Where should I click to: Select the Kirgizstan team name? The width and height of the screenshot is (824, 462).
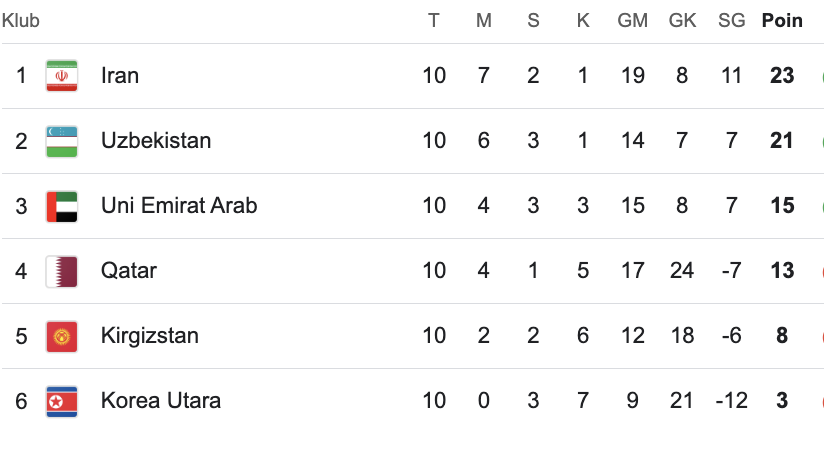[x=150, y=336]
